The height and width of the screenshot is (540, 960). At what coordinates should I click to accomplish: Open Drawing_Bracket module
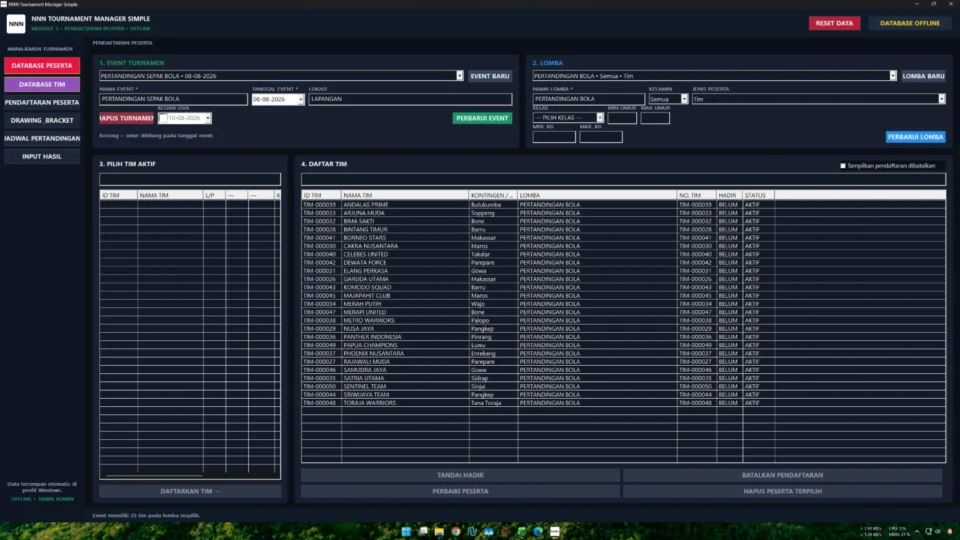coord(42,121)
